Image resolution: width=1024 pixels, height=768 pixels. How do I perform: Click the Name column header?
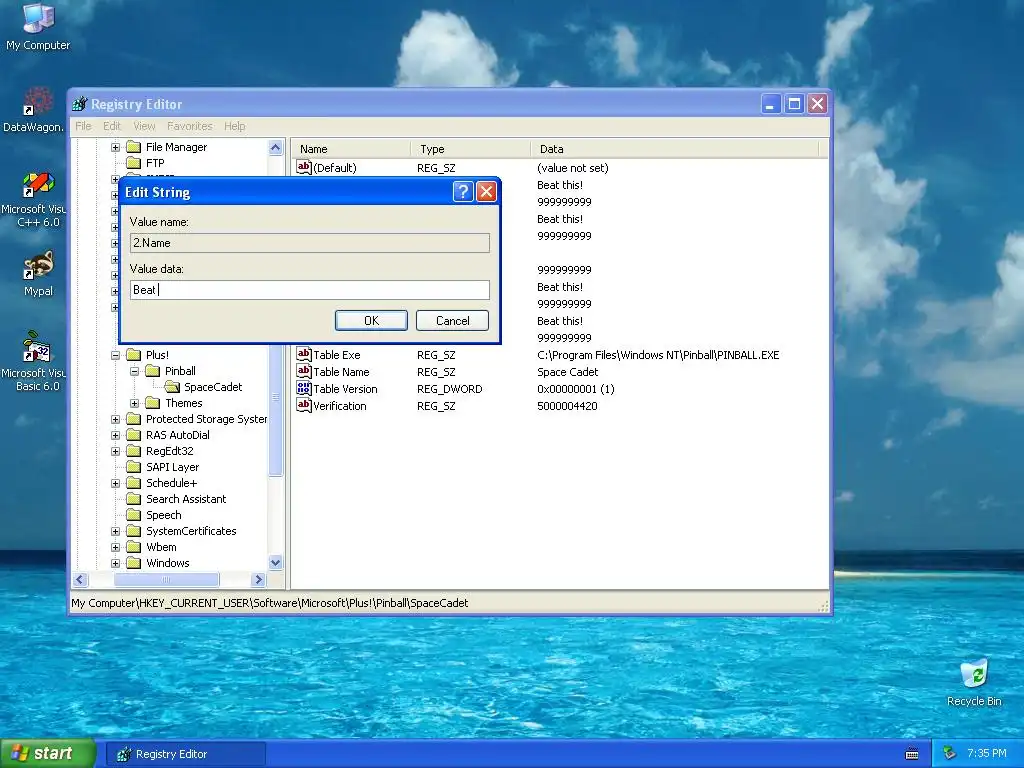point(351,149)
